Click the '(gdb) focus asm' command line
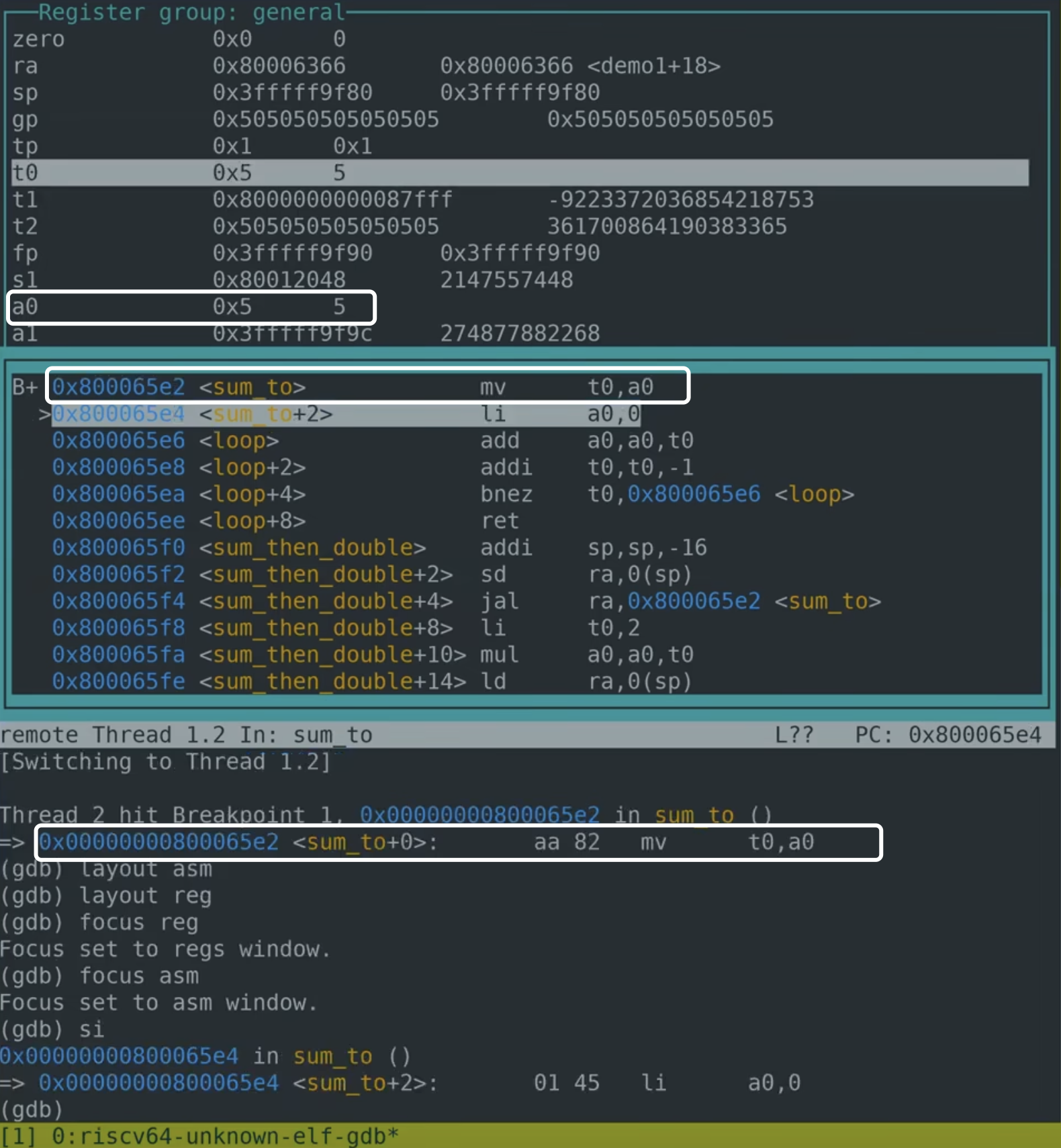Screen dimensions: 1061x1148 click(99, 976)
